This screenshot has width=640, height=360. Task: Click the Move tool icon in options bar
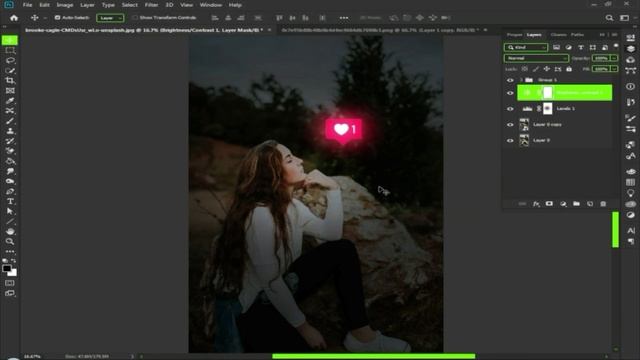(x=35, y=18)
